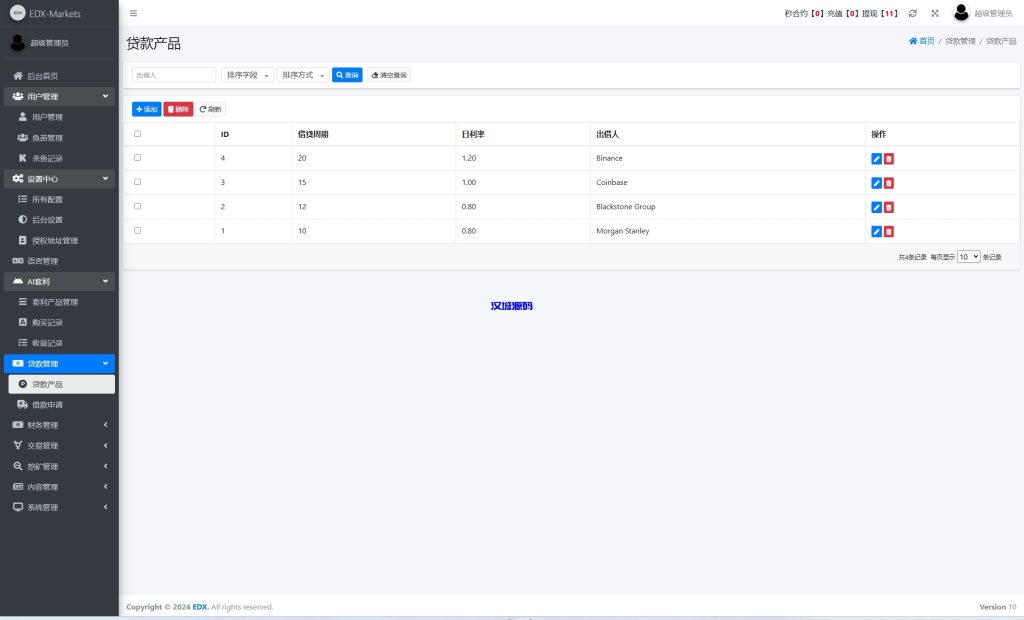
Task: Click the edit icon for Morgan Stanley row
Action: click(876, 231)
